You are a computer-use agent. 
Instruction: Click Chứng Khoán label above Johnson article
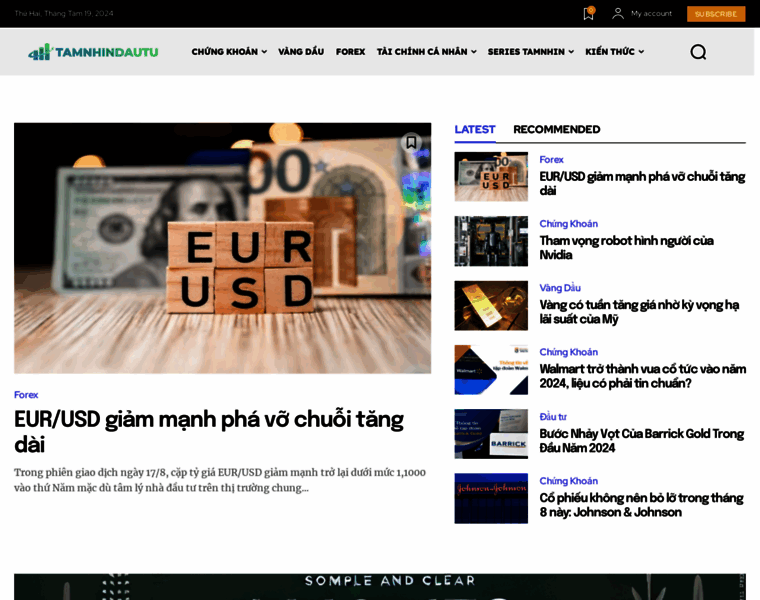[569, 481]
